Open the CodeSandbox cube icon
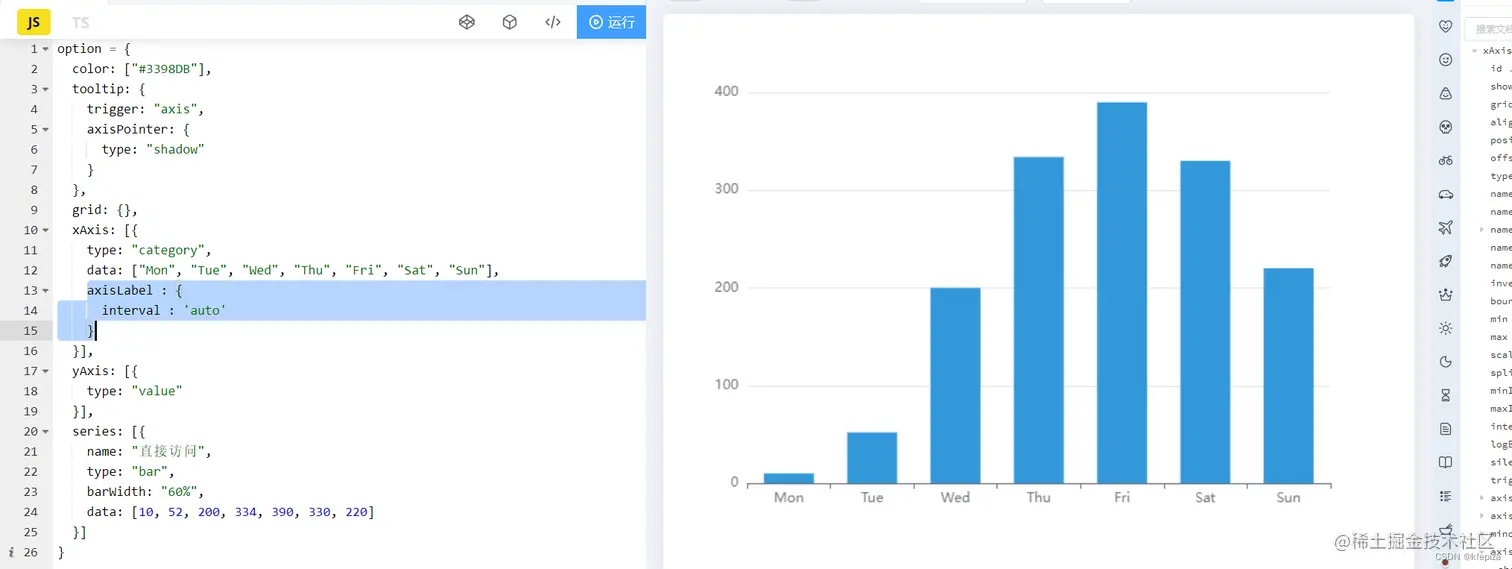Screen dimensions: 1512x569 click(x=510, y=22)
